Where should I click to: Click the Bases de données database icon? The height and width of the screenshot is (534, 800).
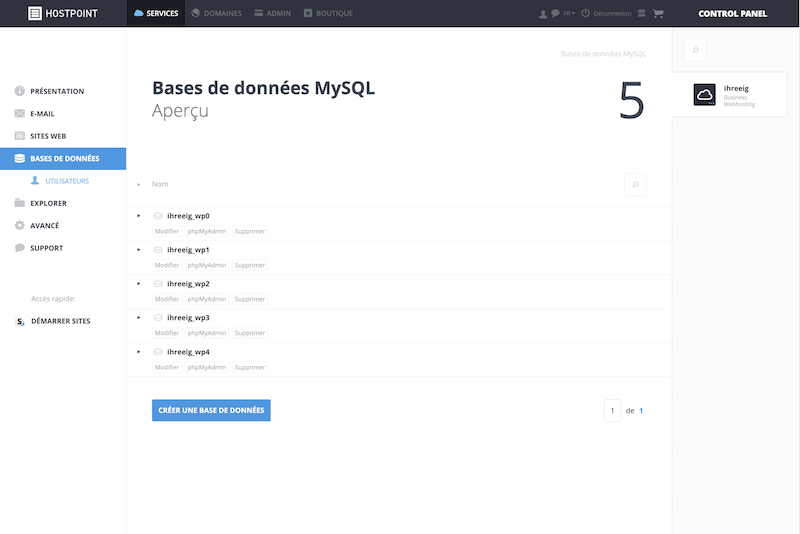tap(19, 158)
